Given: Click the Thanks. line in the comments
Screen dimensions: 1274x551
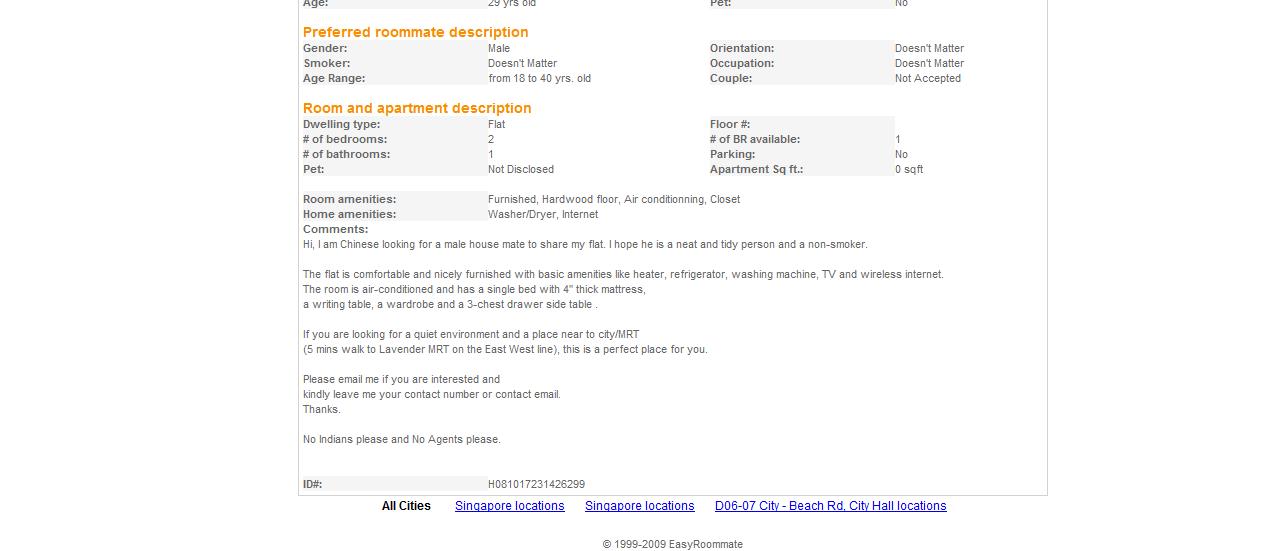Looking at the screenshot, I should (321, 409).
